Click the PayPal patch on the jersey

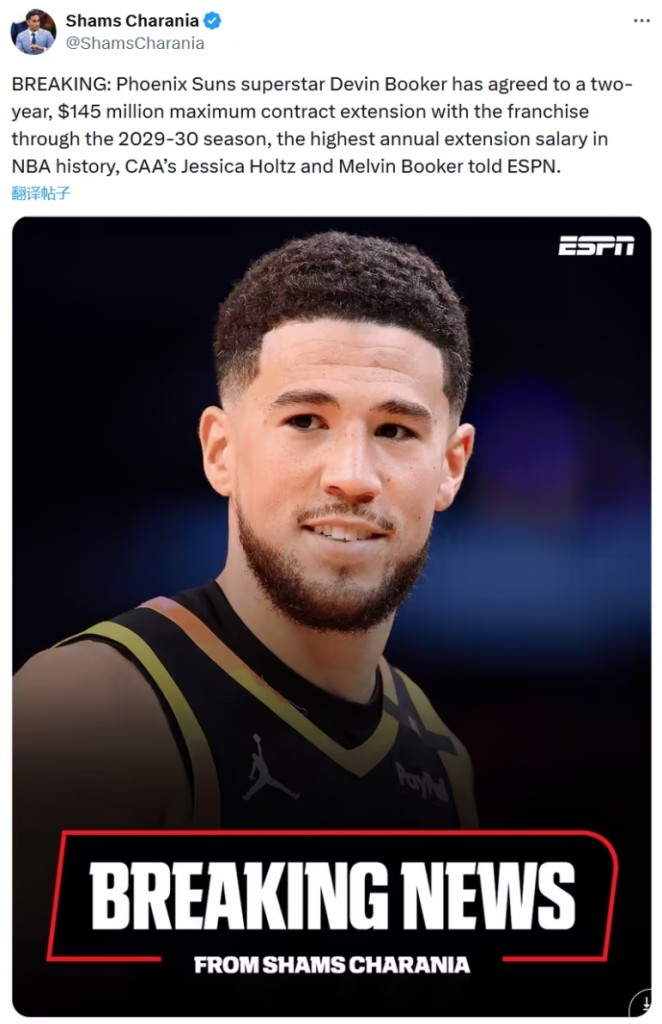point(422,782)
